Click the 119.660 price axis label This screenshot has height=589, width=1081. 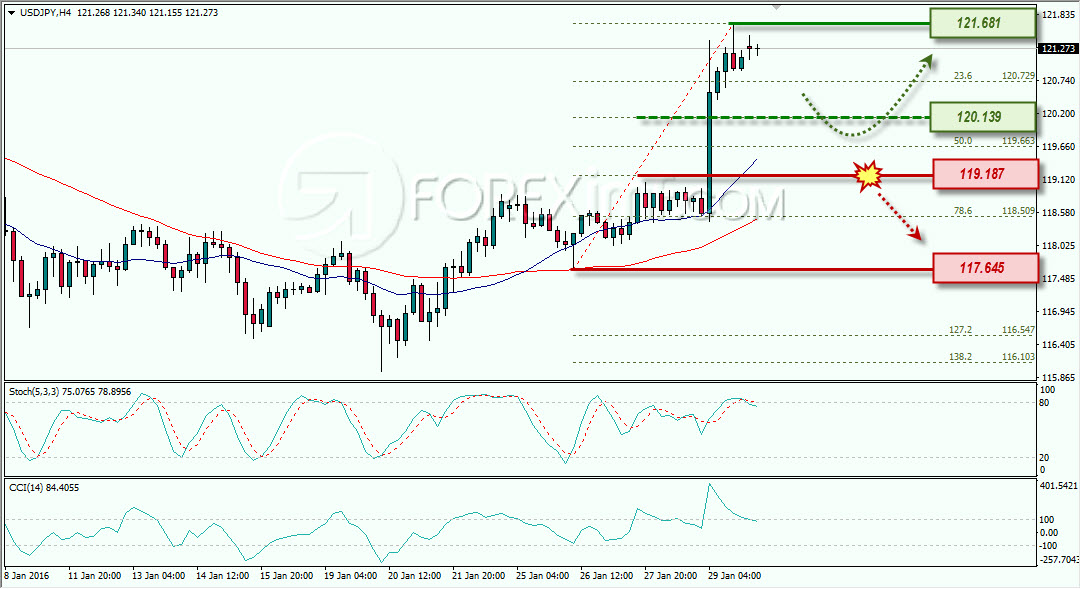click(x=1058, y=147)
